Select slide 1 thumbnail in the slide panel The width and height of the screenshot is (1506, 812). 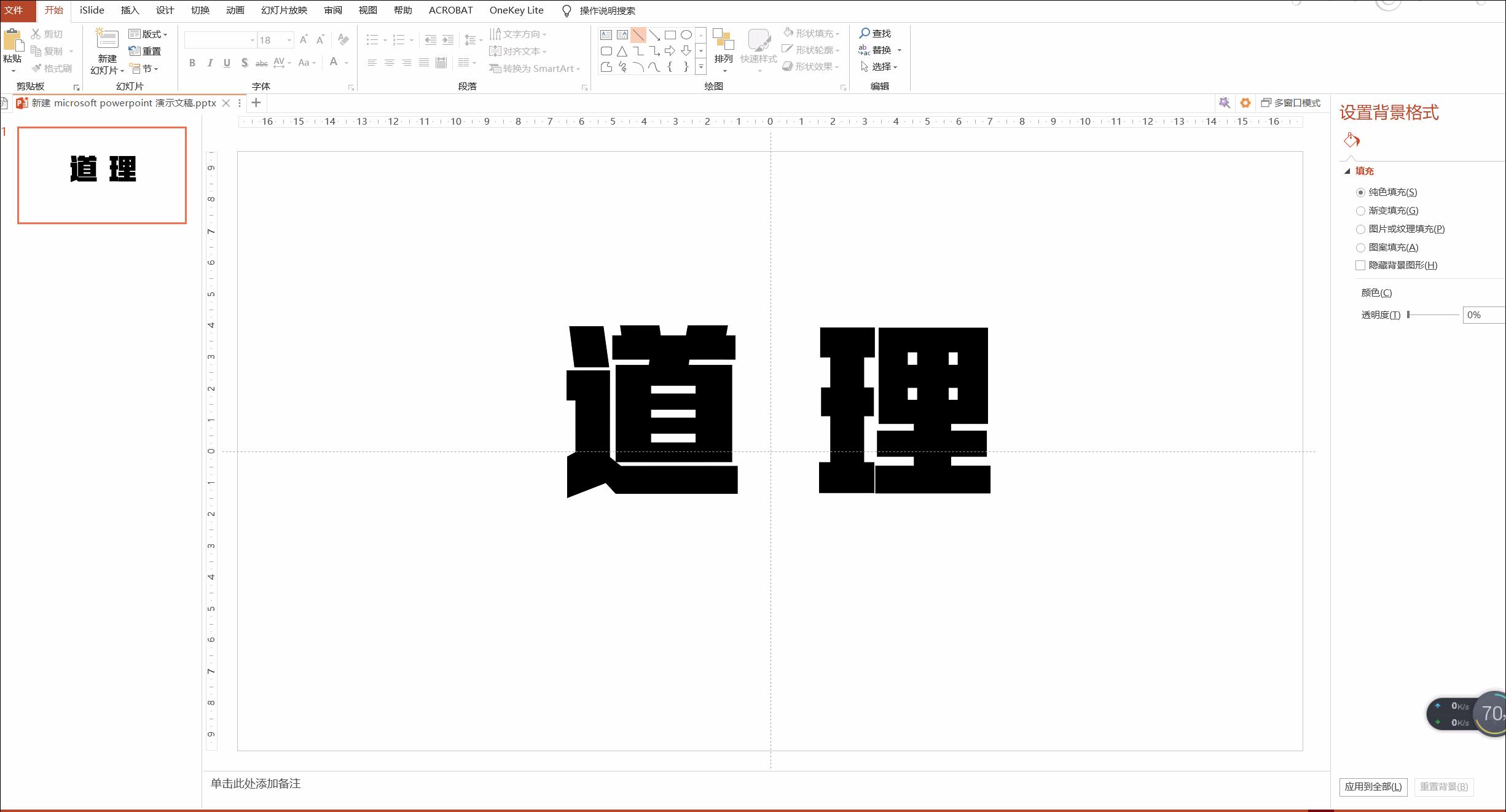click(x=101, y=175)
